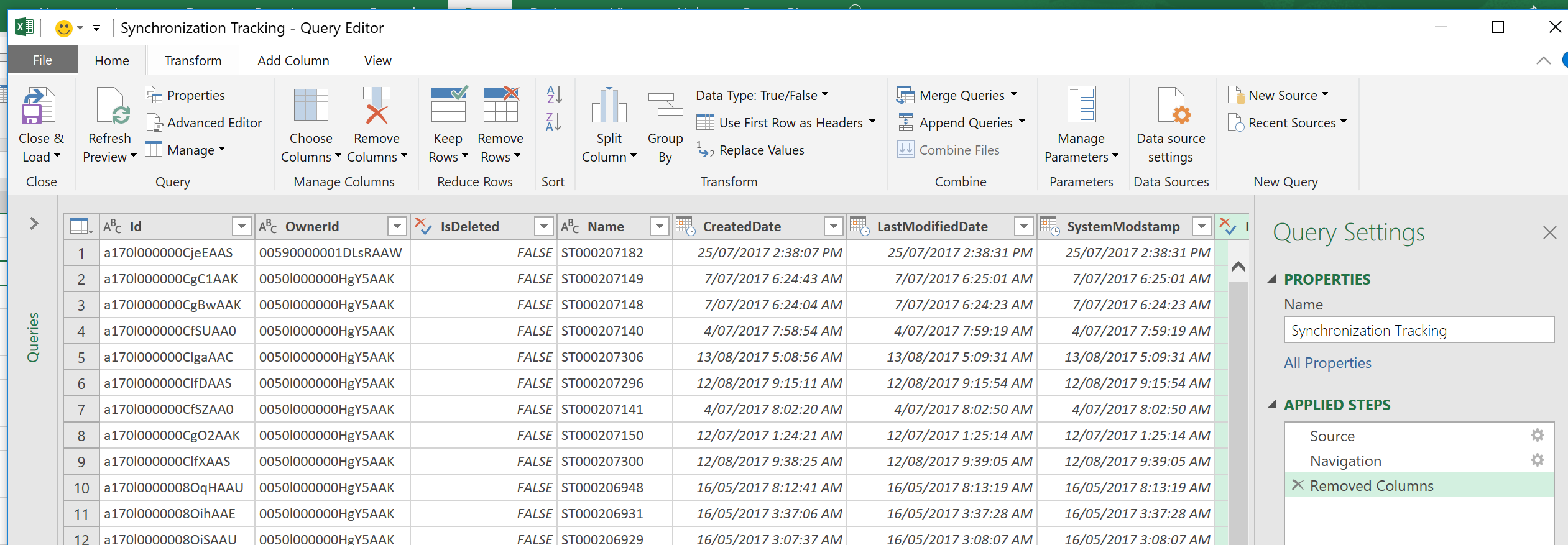Click the IsDeleted column data type icon

click(x=423, y=226)
